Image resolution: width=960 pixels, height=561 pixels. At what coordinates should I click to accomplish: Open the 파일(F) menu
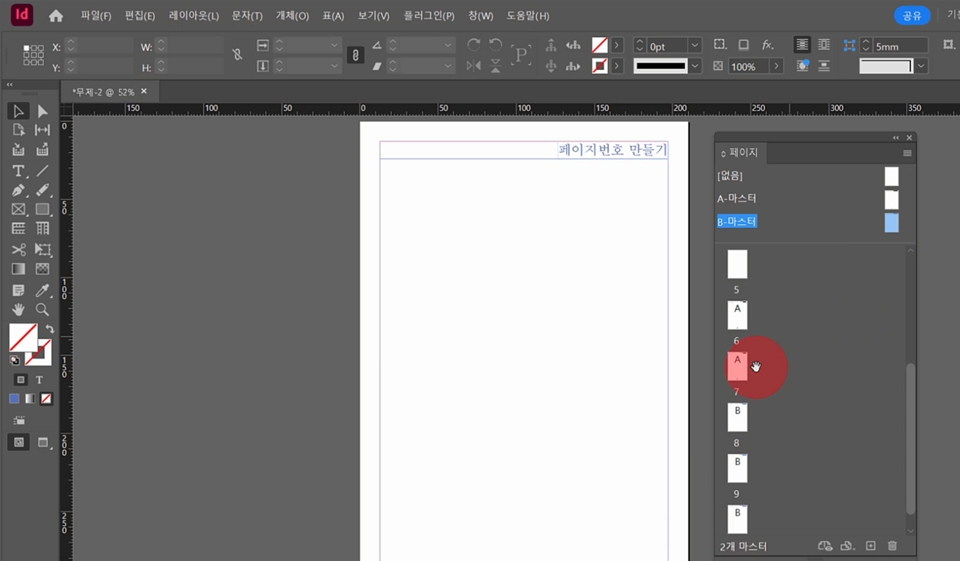(96, 16)
